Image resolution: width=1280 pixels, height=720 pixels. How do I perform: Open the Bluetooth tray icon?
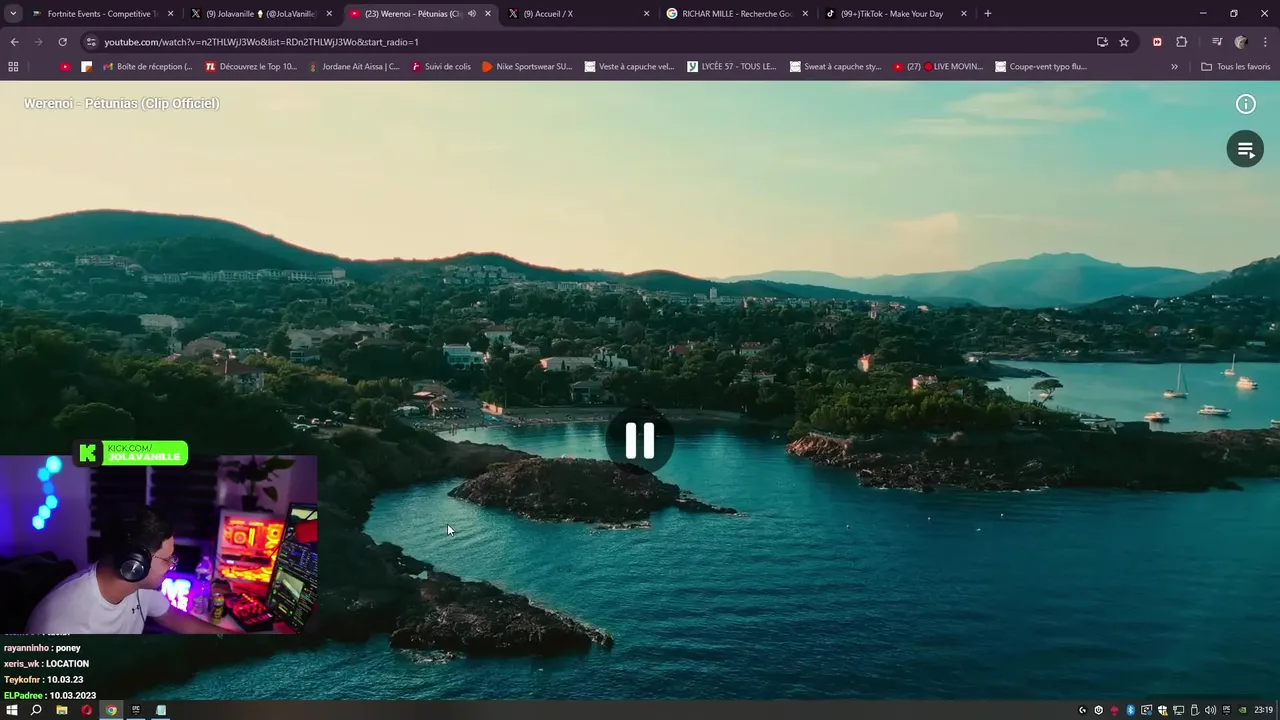tap(1131, 710)
